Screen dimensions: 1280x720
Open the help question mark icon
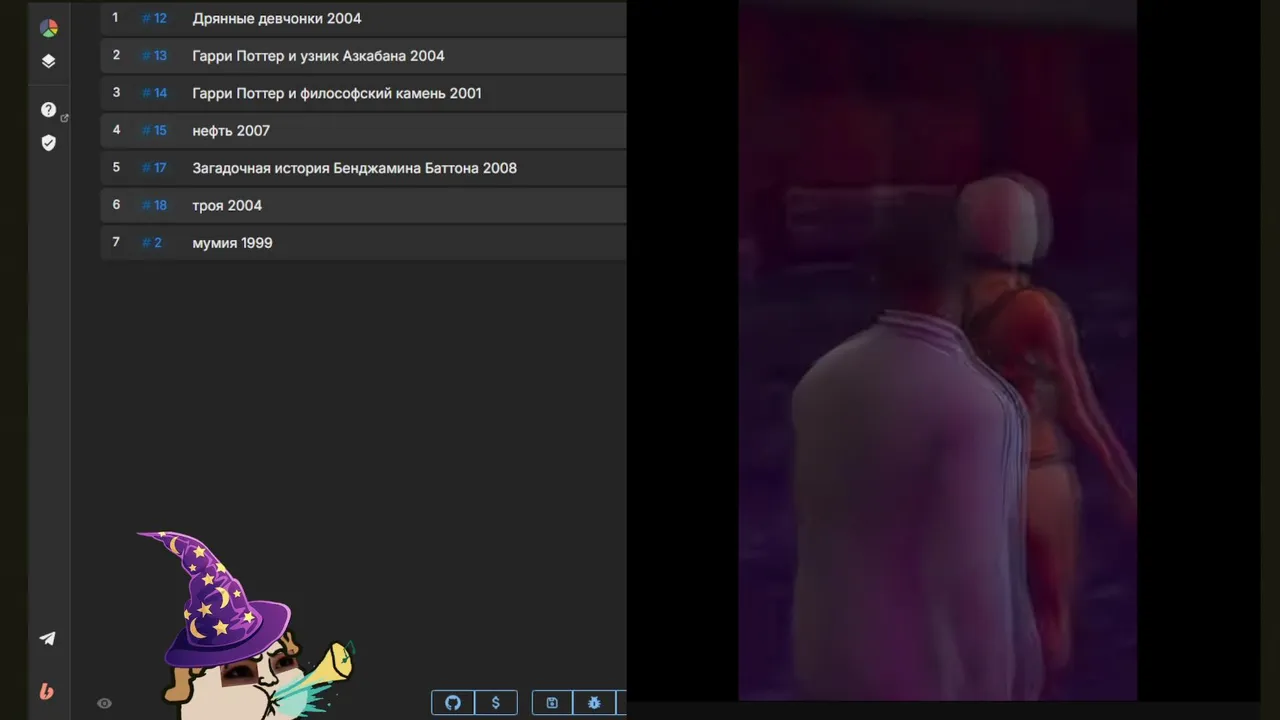[48, 110]
